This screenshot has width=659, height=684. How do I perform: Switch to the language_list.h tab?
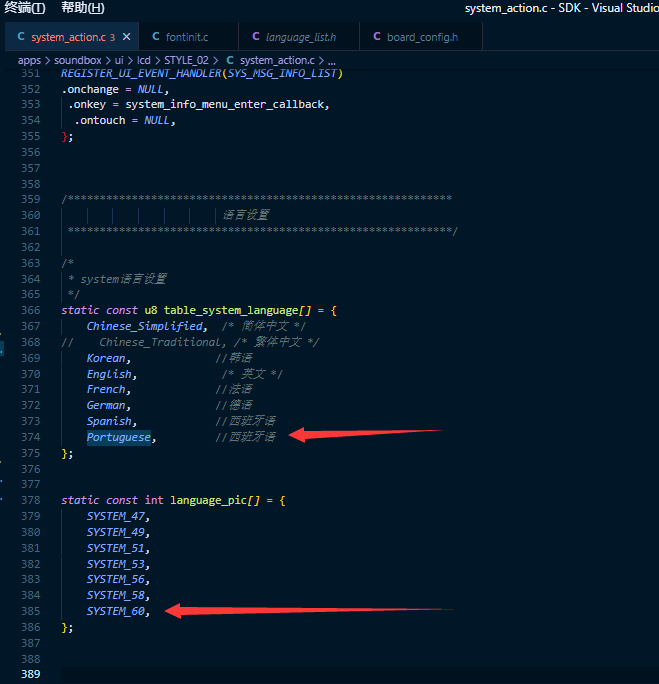pyautogui.click(x=300, y=37)
